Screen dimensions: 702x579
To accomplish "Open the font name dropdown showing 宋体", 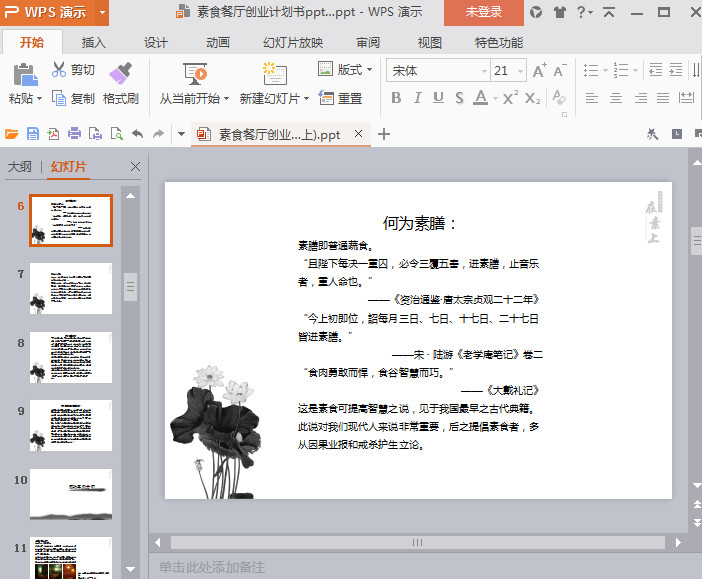I will (x=435, y=70).
